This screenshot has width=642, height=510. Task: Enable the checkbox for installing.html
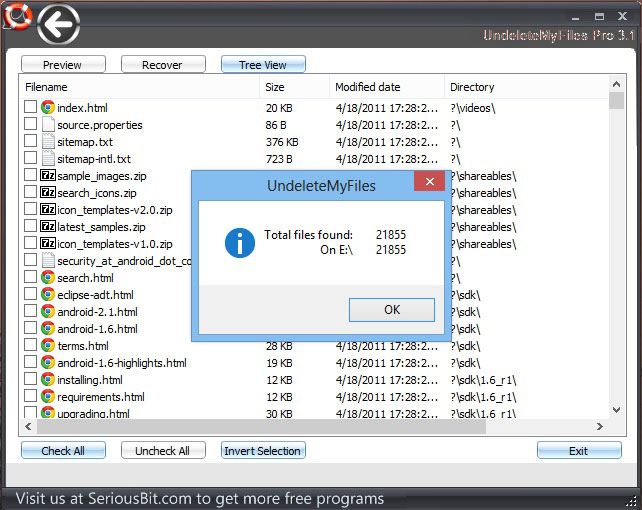(x=30, y=378)
